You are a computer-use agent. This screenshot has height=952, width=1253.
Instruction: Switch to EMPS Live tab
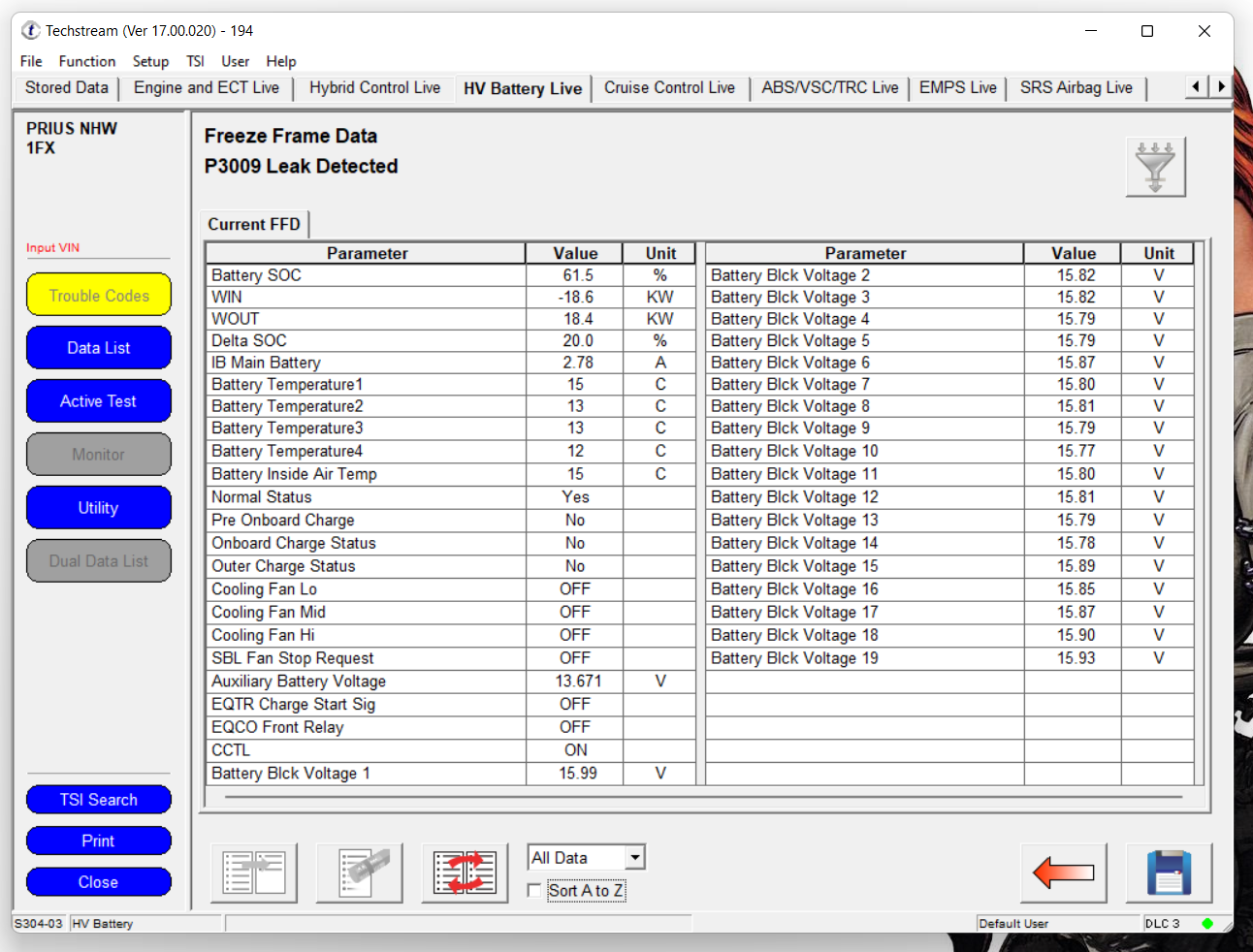[958, 87]
